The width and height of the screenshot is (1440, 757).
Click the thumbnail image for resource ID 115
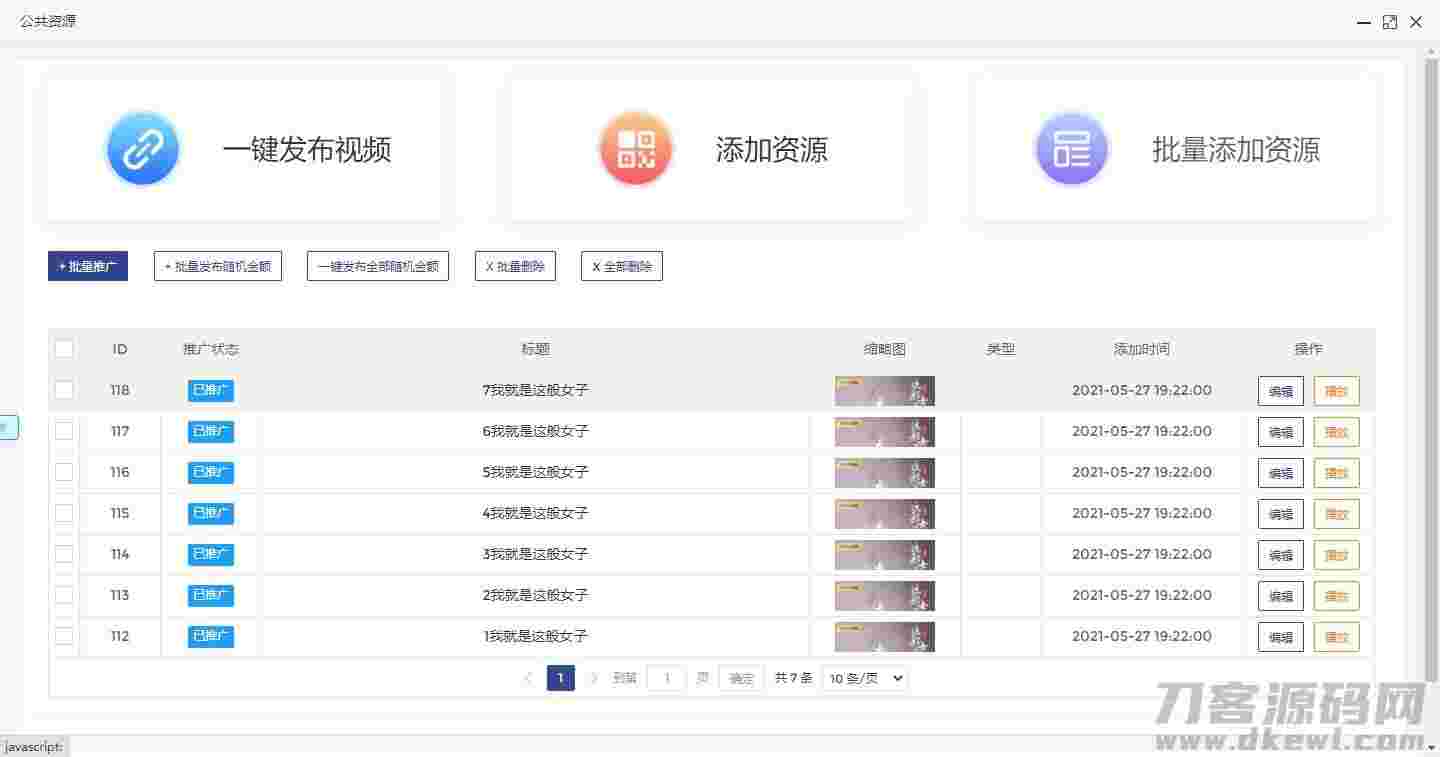tap(884, 513)
